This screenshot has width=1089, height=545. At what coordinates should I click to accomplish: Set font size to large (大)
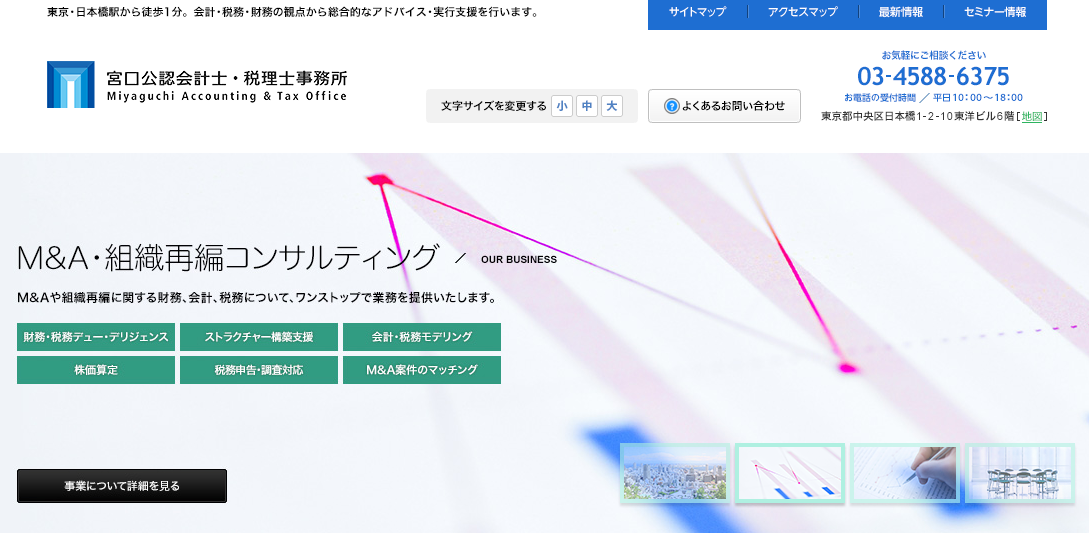(x=612, y=106)
